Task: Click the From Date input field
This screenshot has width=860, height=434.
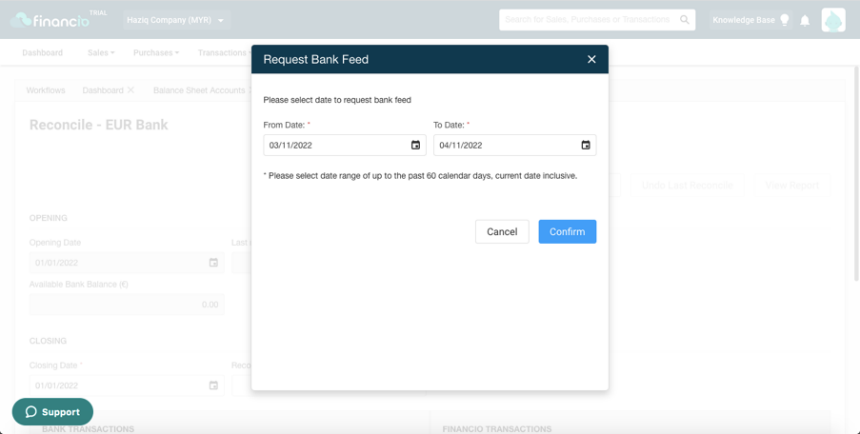Action: pos(344,145)
